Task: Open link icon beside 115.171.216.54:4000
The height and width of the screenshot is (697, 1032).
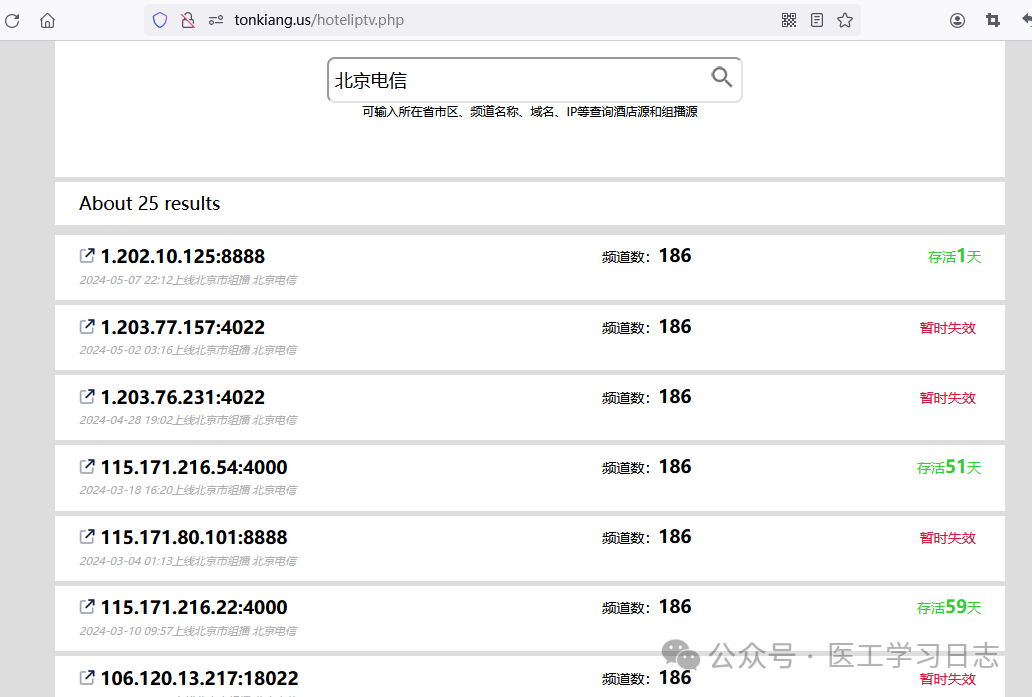Action: [x=87, y=467]
